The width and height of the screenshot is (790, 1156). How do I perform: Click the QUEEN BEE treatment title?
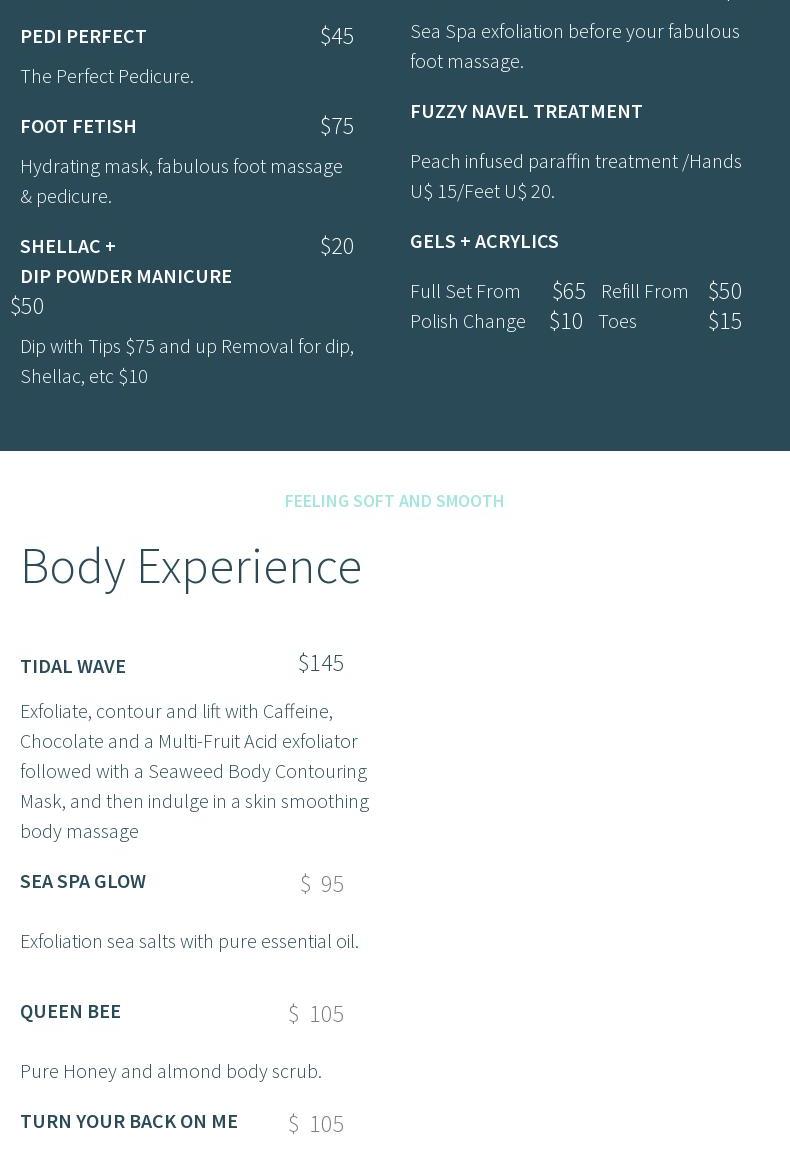tap(70, 1011)
